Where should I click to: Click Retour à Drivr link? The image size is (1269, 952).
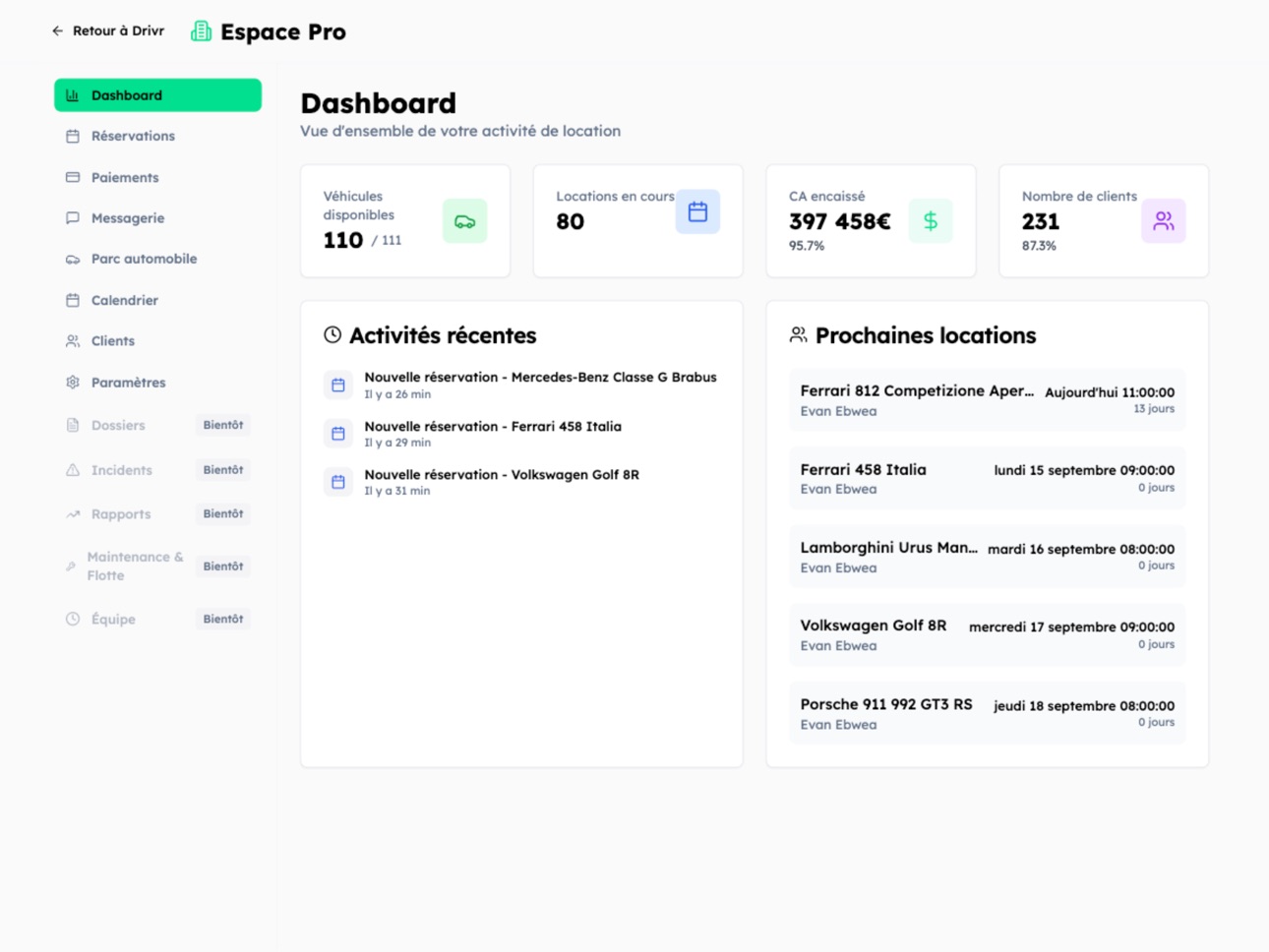[108, 31]
